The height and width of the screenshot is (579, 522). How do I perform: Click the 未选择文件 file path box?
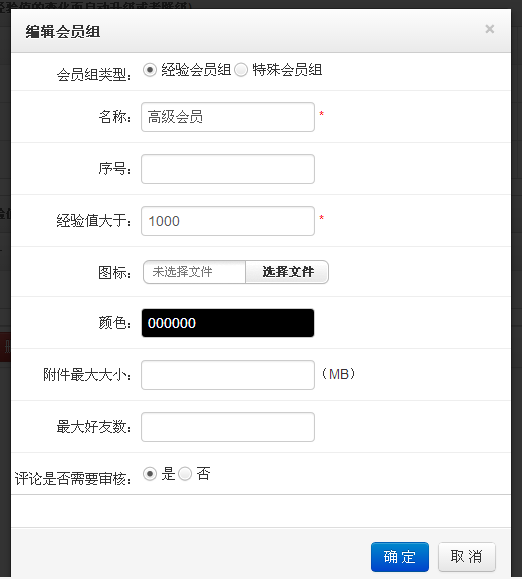coord(195,272)
